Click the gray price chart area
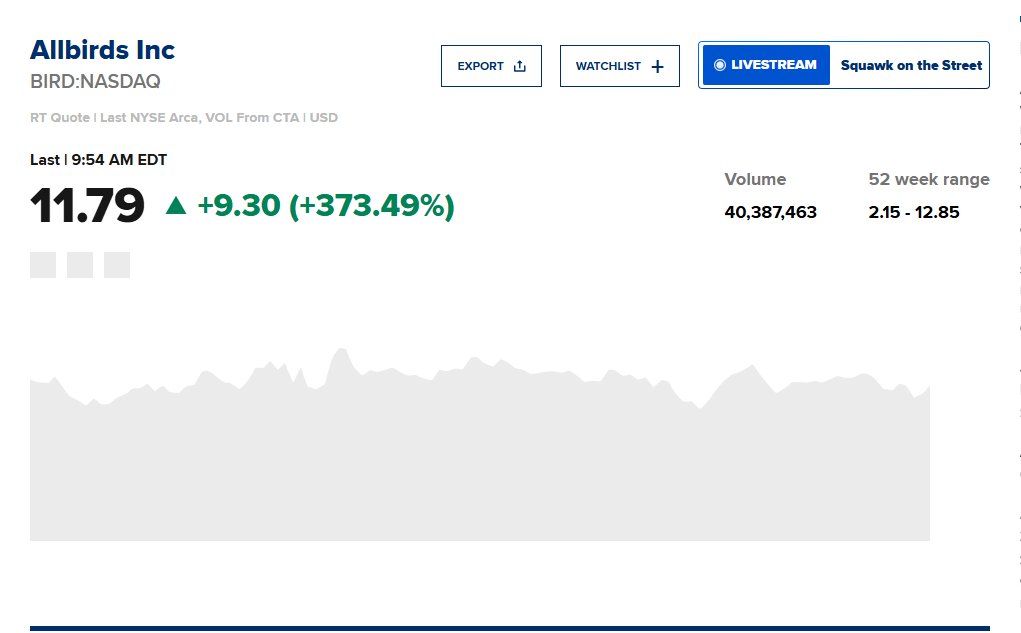 (x=480, y=444)
